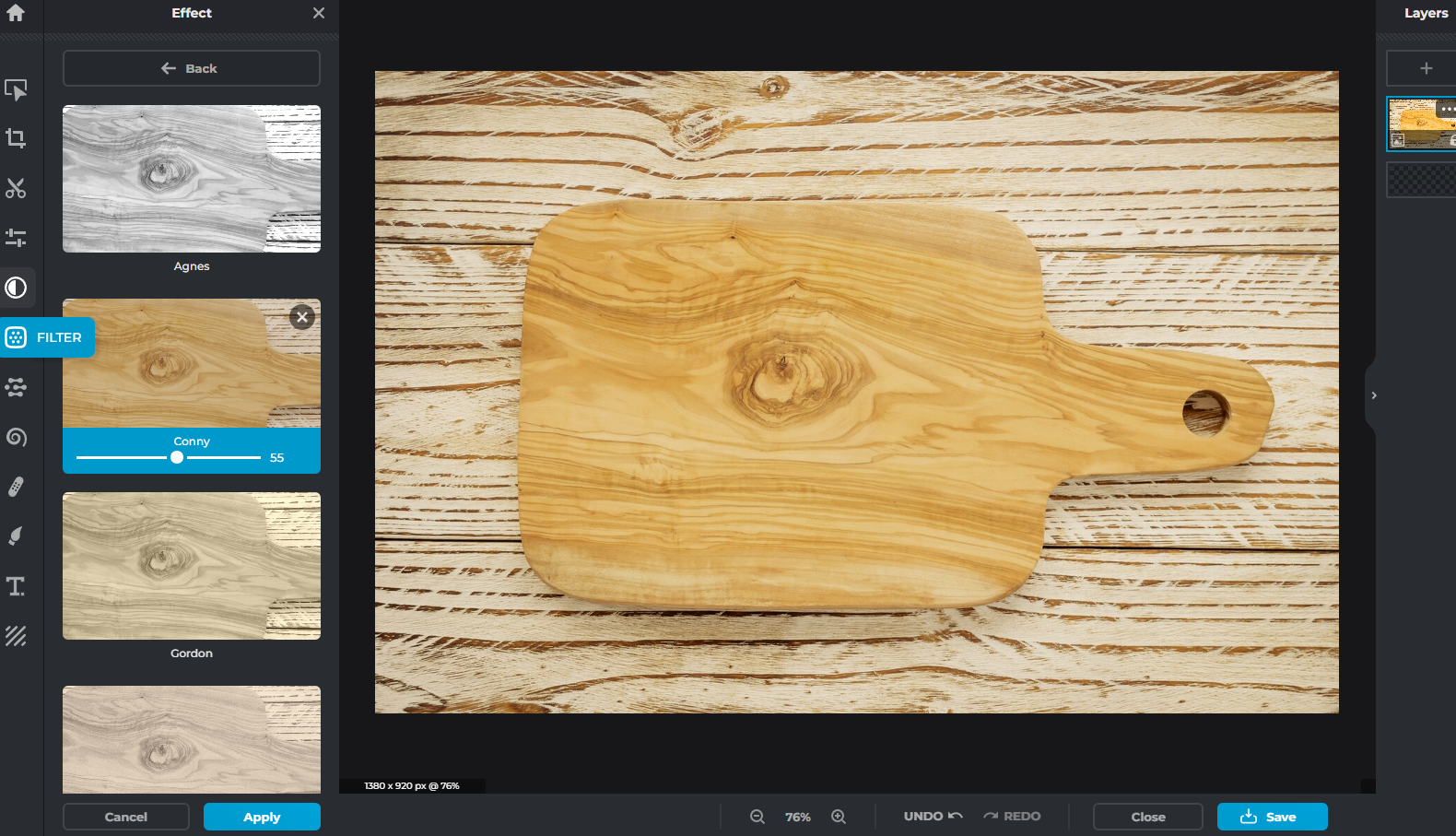The height and width of the screenshot is (836, 1456).
Task: Collapse the Layers panel with the chevron
Action: click(x=1373, y=395)
